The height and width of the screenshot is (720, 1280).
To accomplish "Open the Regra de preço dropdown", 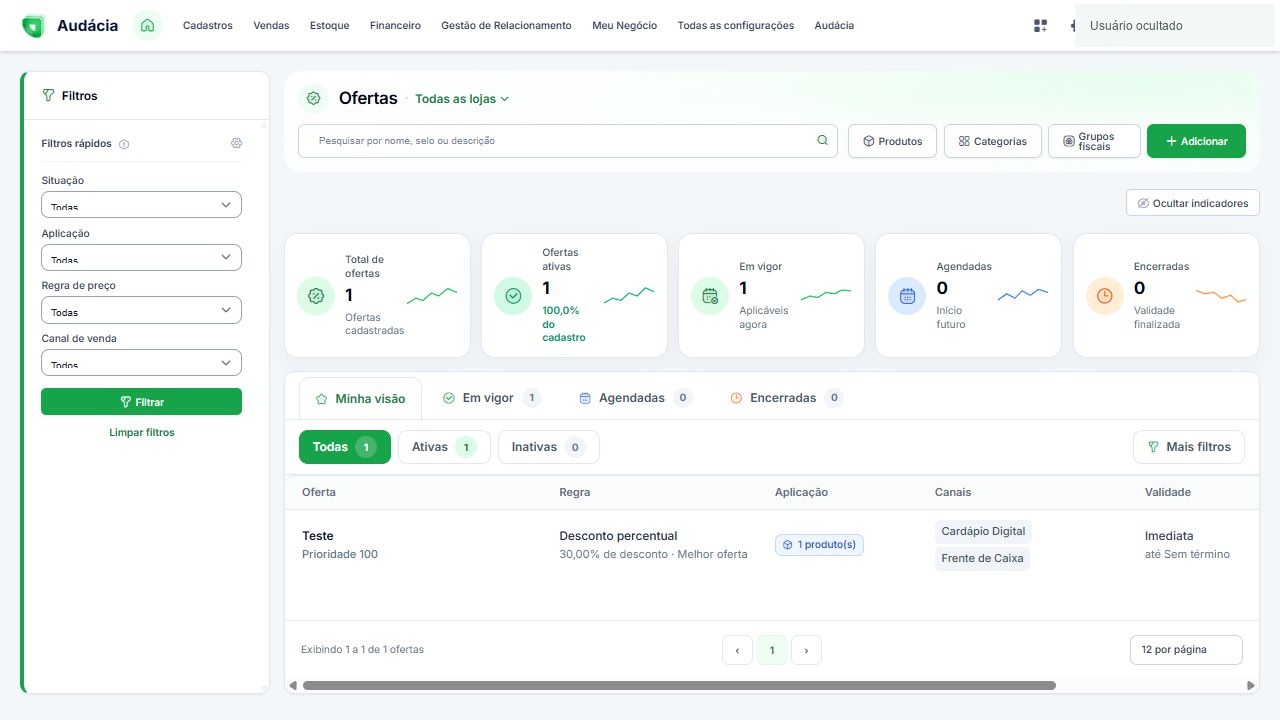I will click(141, 310).
